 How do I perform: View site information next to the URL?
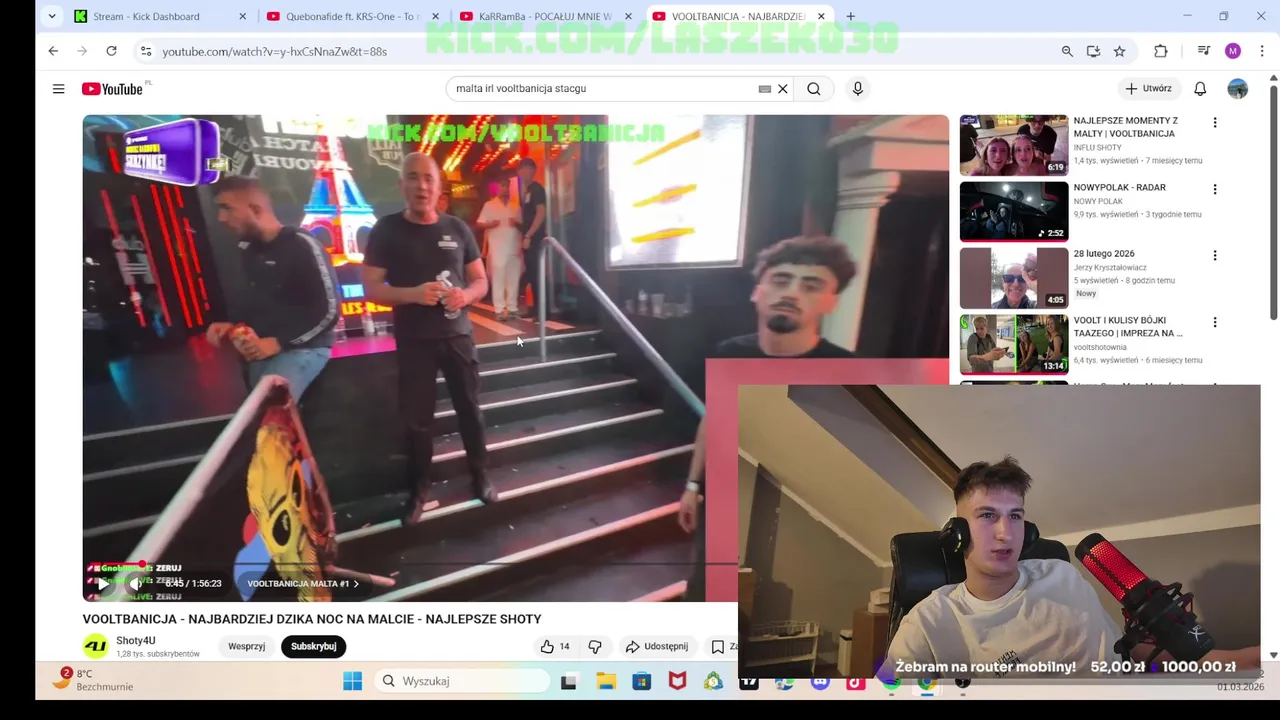(146, 51)
